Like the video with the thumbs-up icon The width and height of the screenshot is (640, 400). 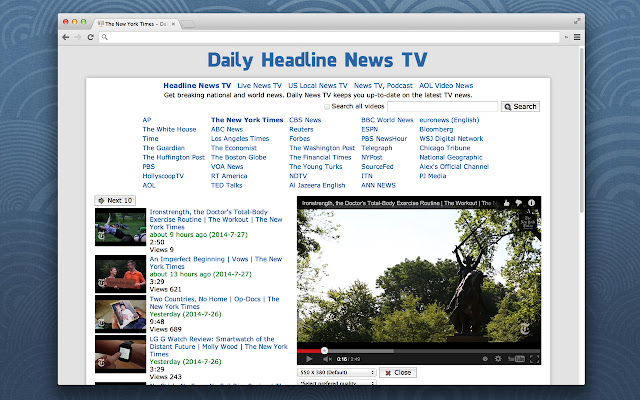[507, 203]
